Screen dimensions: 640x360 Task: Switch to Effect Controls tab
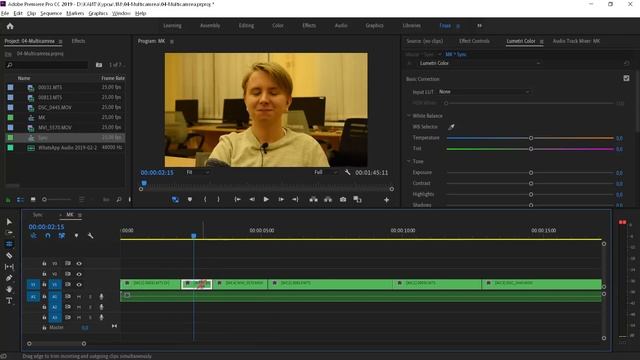474,41
